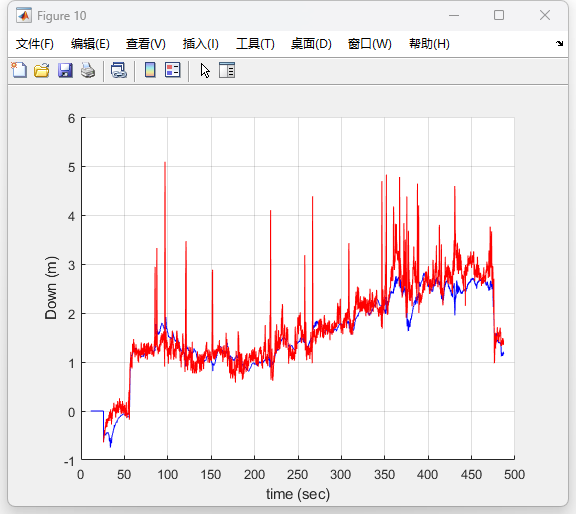The height and width of the screenshot is (514, 576).
Task: Click the New Figure toolbar icon
Action: pos(19,70)
